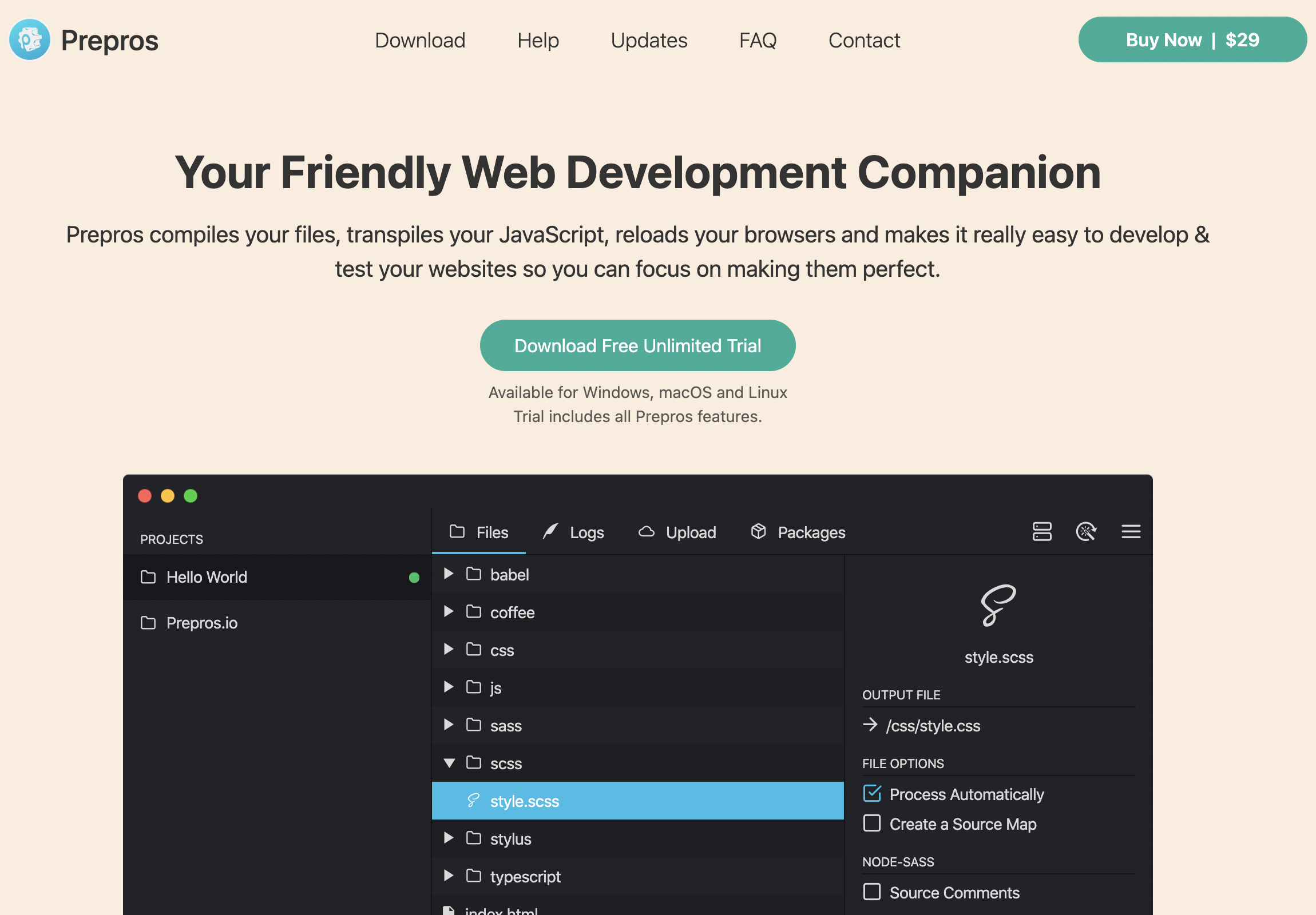Image resolution: width=1316 pixels, height=915 pixels.
Task: Click the Prepros brand name link
Action: 109,41
